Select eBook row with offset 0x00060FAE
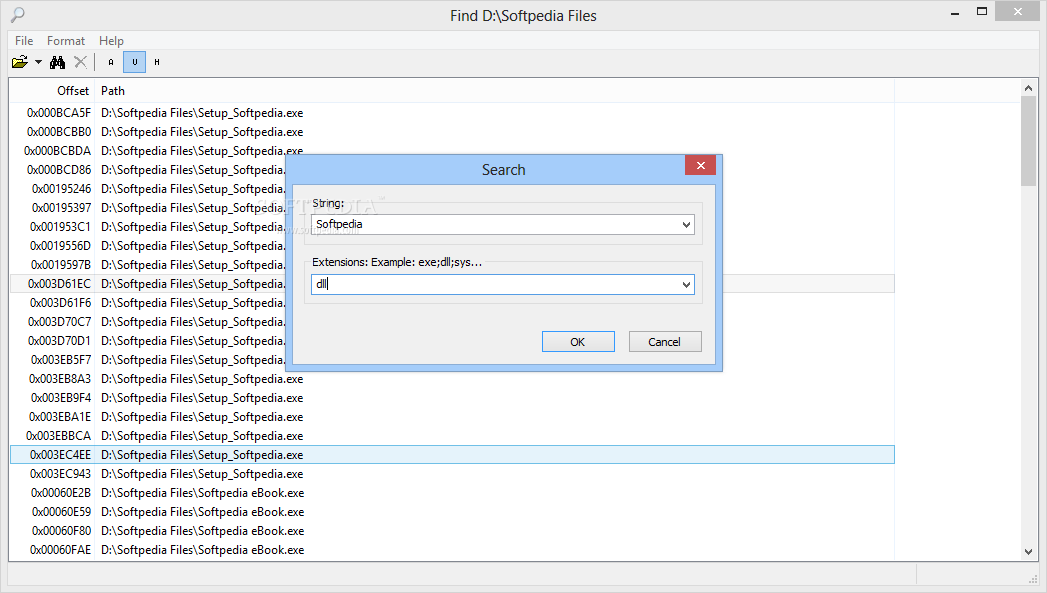Viewport: 1047px width, 593px height. [x=452, y=550]
